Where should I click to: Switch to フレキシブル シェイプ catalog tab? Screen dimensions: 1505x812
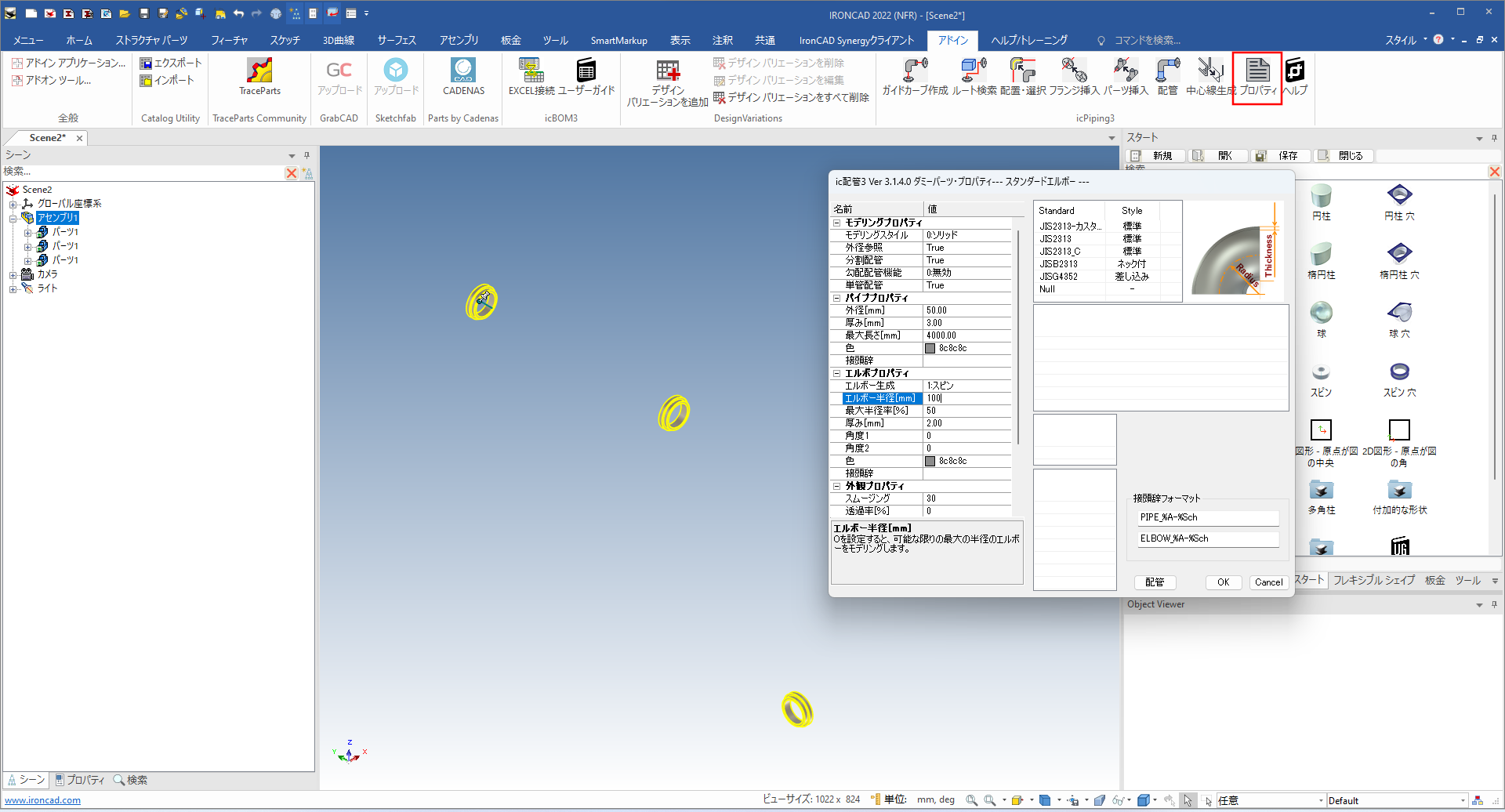click(x=1373, y=580)
